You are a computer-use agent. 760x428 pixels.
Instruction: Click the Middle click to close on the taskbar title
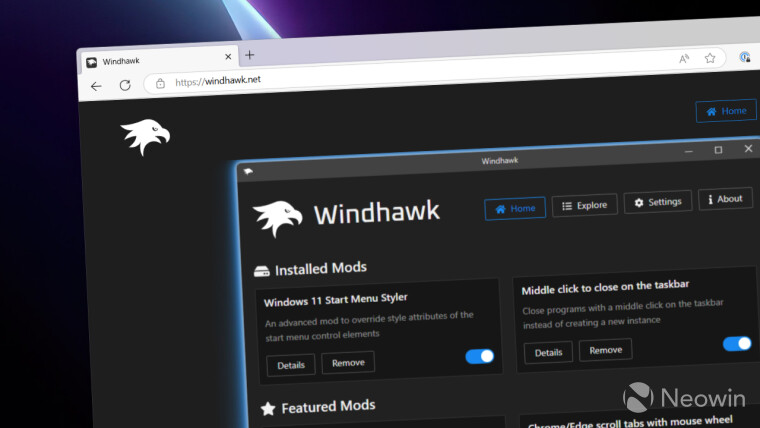[x=605, y=287]
